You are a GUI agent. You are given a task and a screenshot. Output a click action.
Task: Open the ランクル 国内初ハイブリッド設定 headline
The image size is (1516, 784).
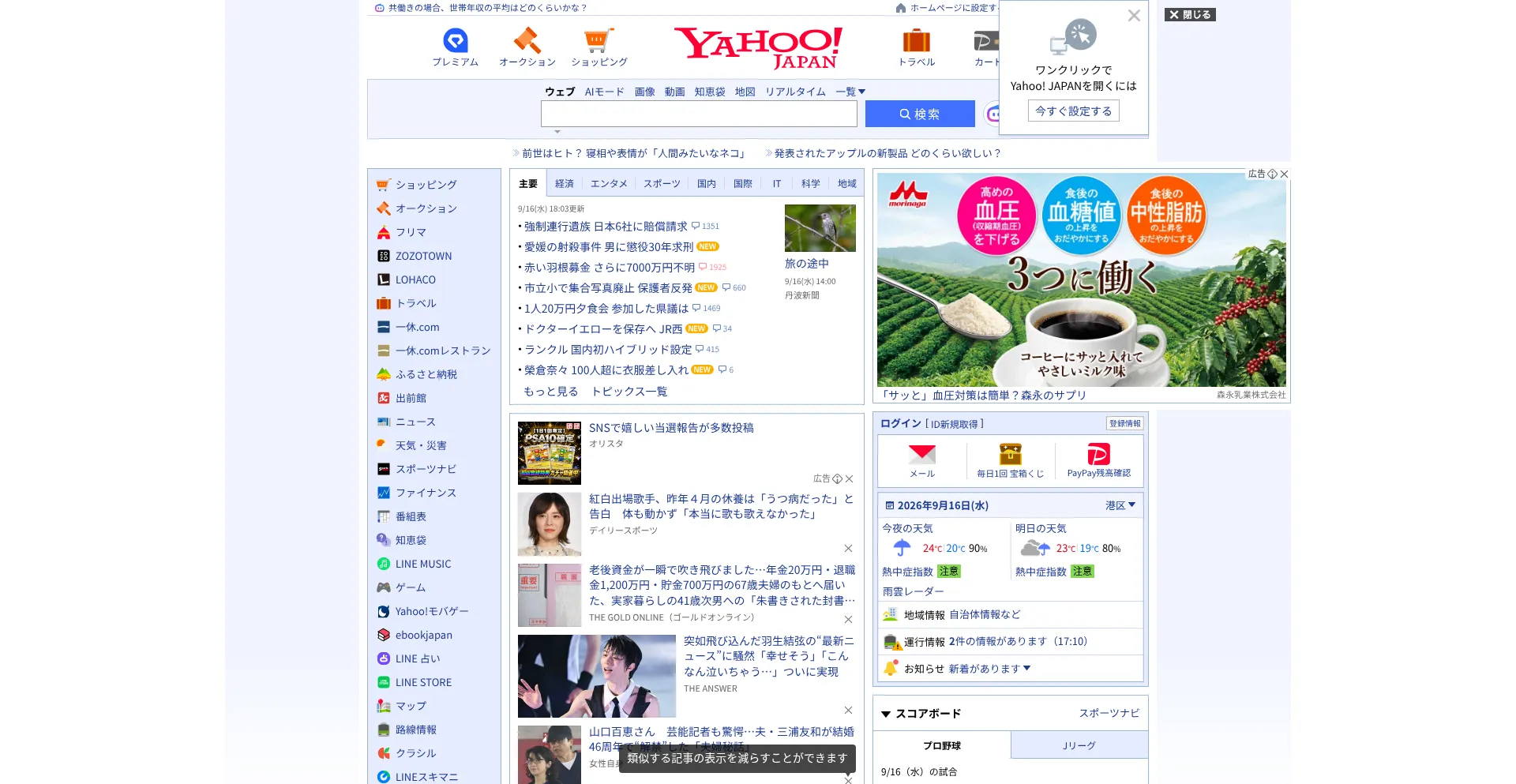coord(608,350)
